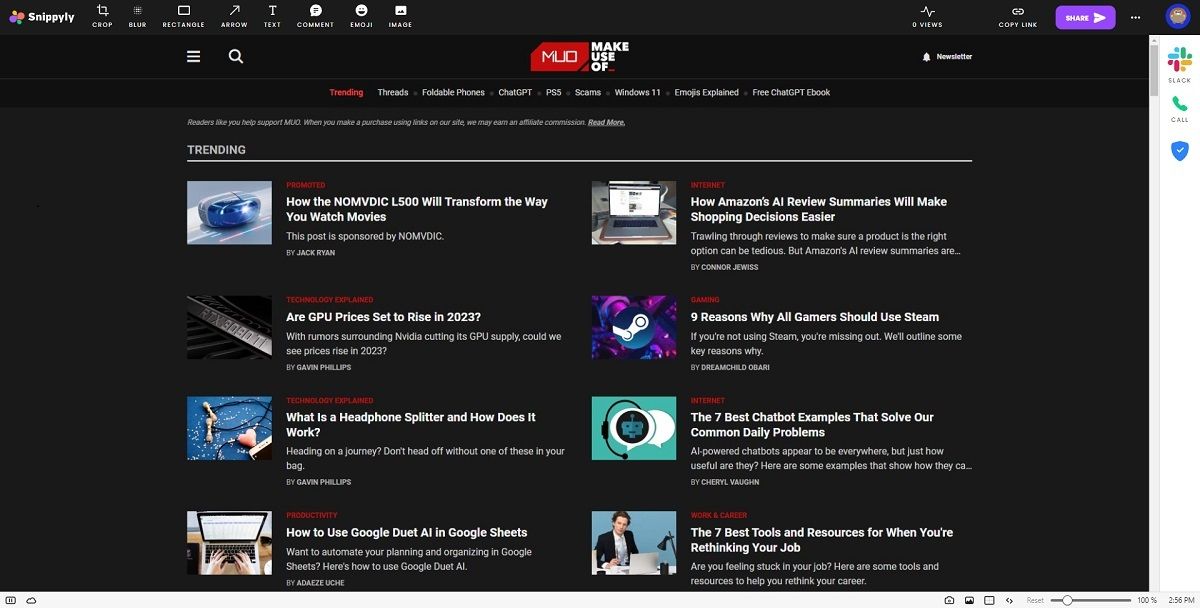Open the Windows 11 nav item

637,91
